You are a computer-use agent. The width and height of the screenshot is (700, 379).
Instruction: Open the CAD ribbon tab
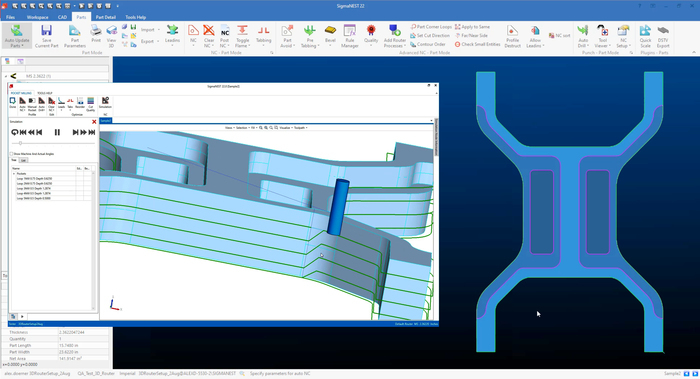pyautogui.click(x=62, y=17)
